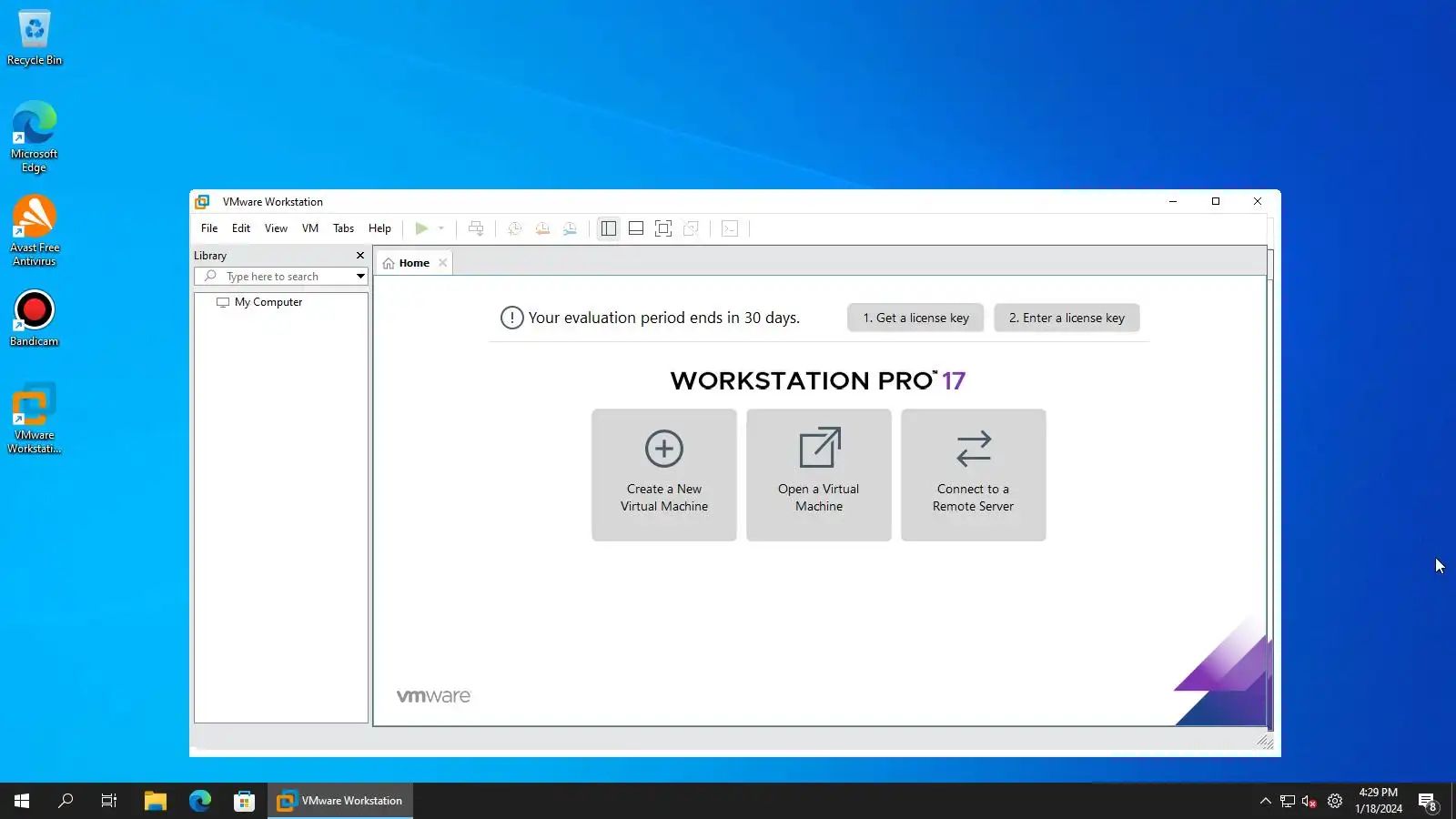Open the power options dropdown arrow
Viewport: 1456px width, 819px height.
click(x=441, y=228)
